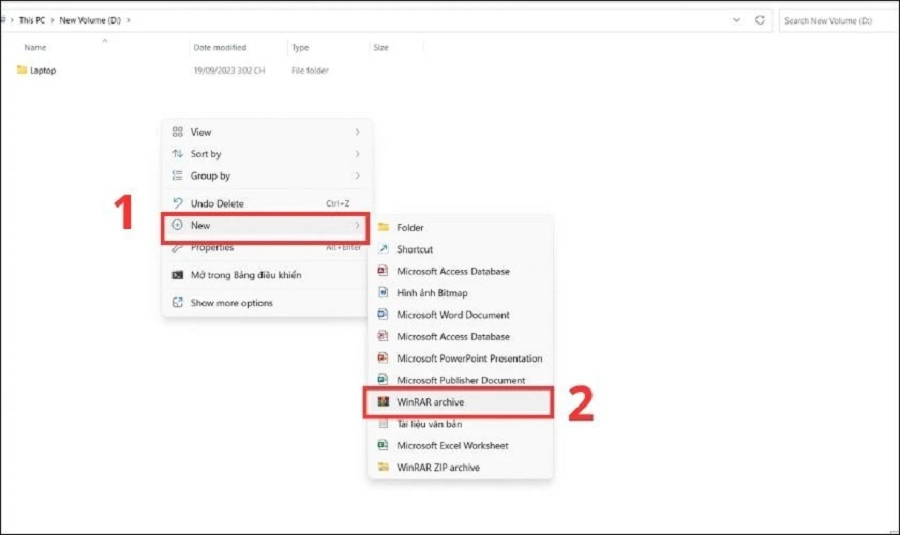This screenshot has width=900, height=535.
Task: Open the address bar history dropdown
Action: (x=736, y=20)
